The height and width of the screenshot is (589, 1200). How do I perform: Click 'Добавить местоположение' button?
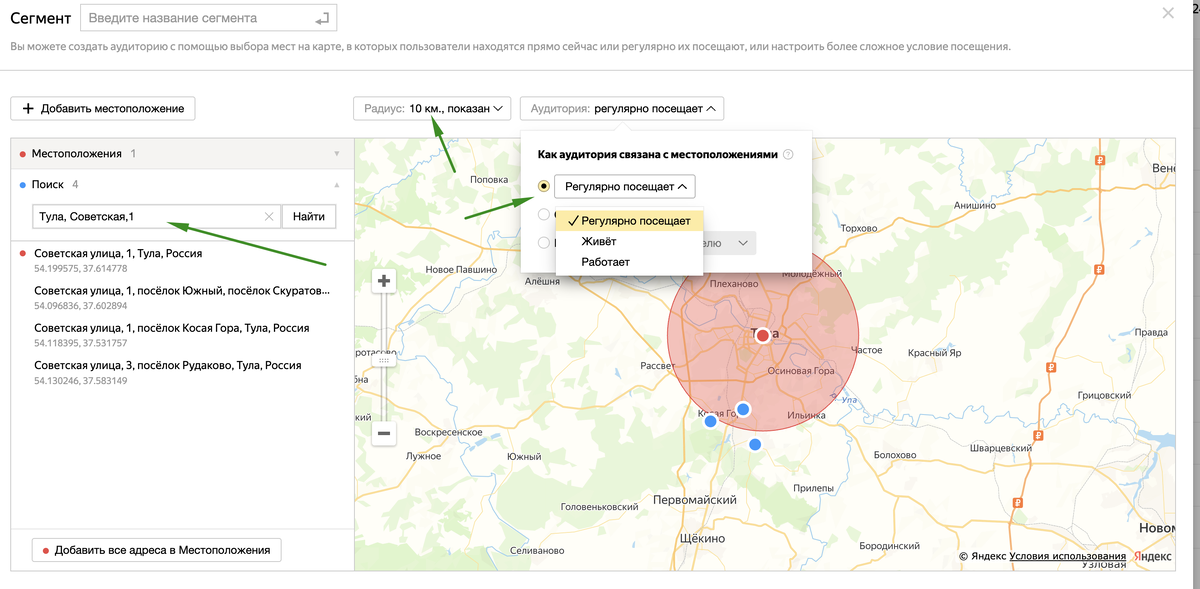[103, 108]
